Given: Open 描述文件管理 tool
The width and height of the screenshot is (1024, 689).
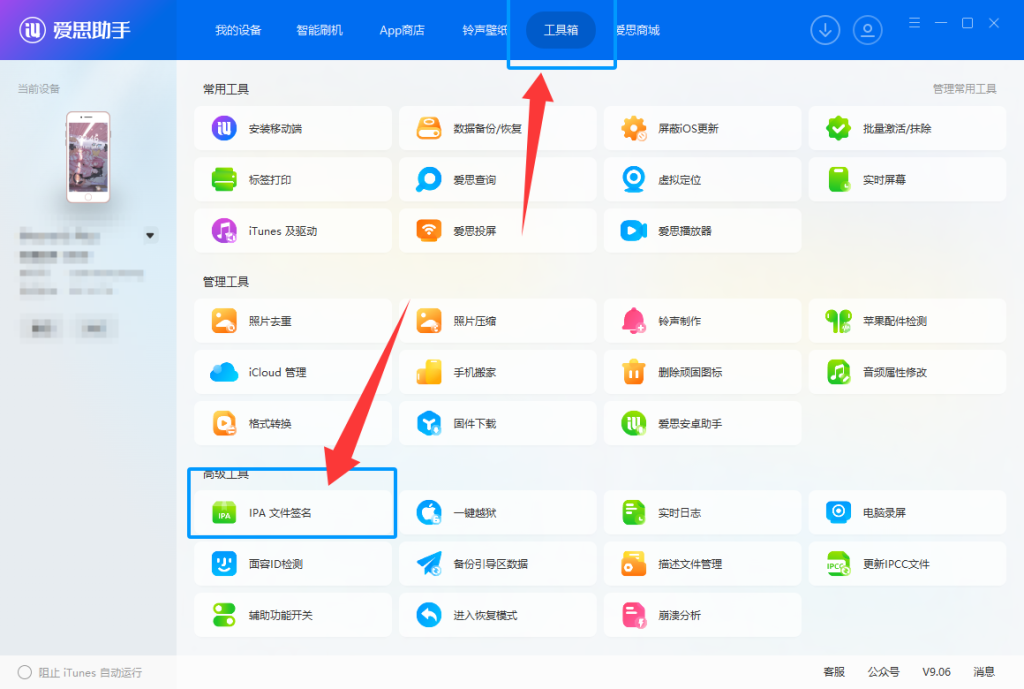Looking at the screenshot, I should pos(702,564).
